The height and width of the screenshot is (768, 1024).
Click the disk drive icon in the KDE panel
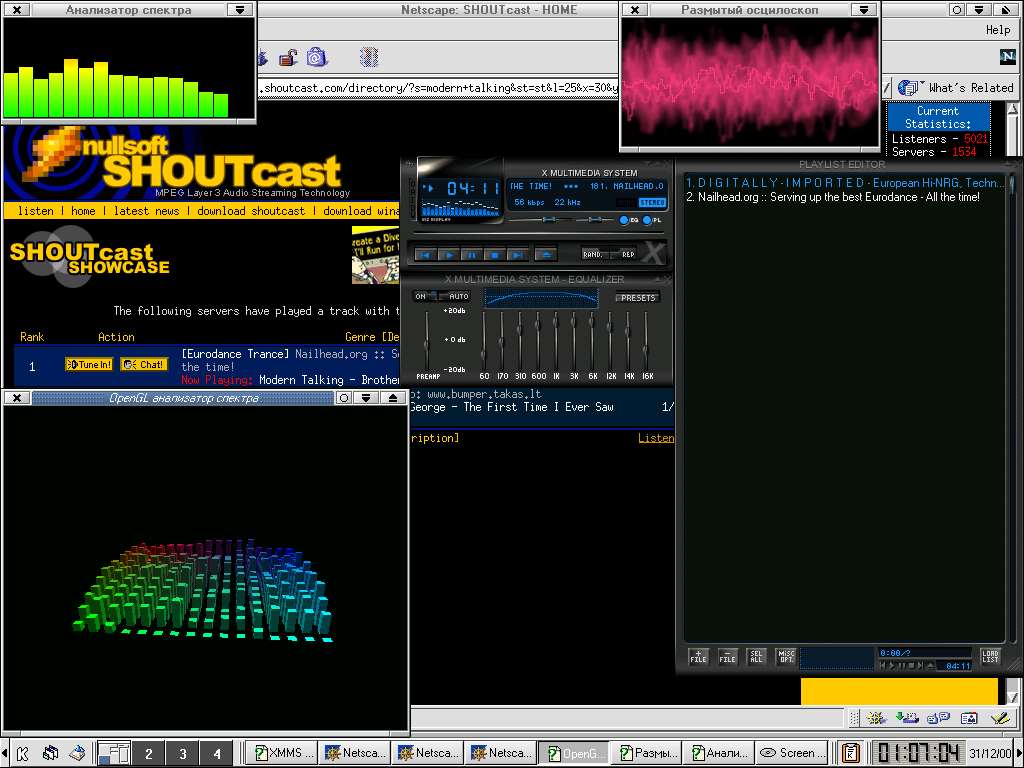click(x=78, y=753)
